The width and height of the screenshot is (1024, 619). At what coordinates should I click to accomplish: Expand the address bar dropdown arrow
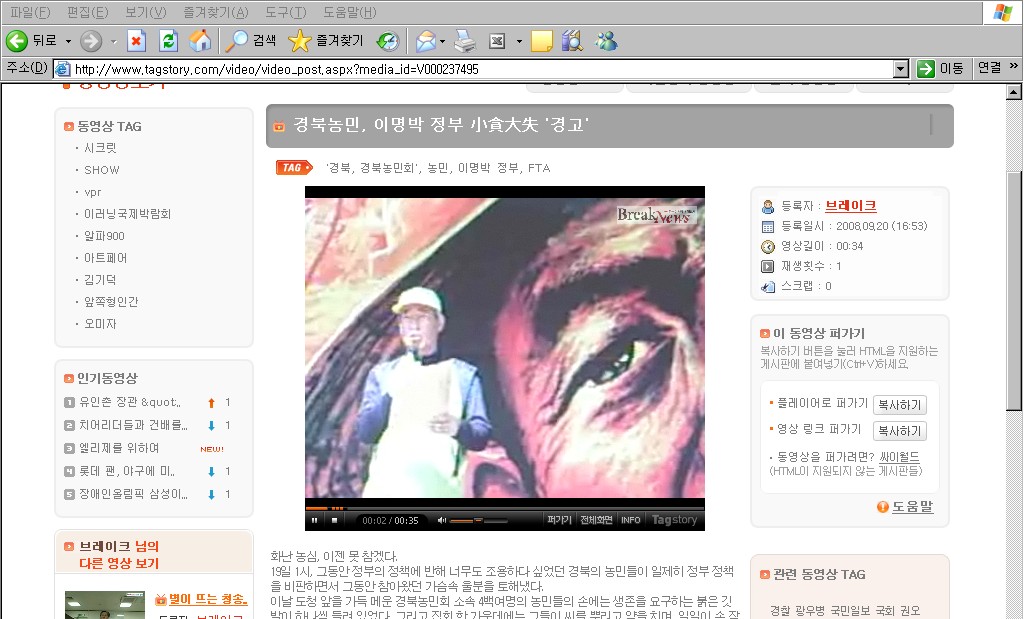[x=901, y=69]
